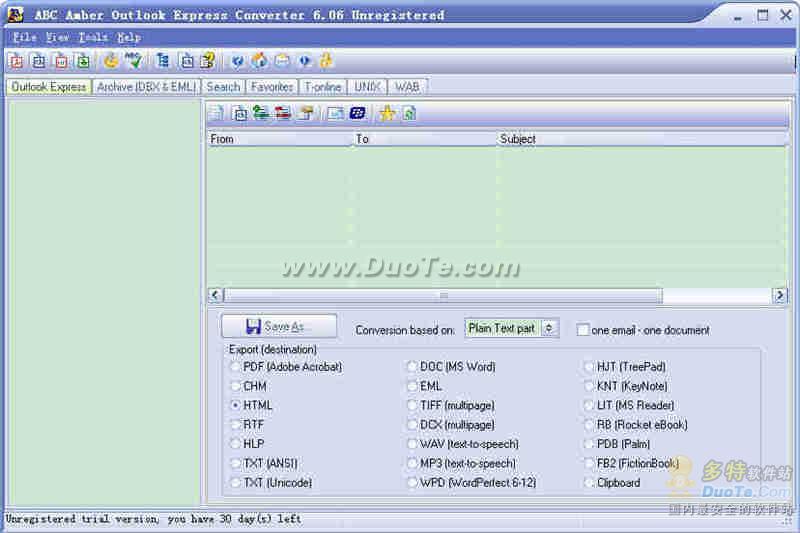
Task: Click the ABC spell-check checkmark icon
Action: (x=133, y=61)
